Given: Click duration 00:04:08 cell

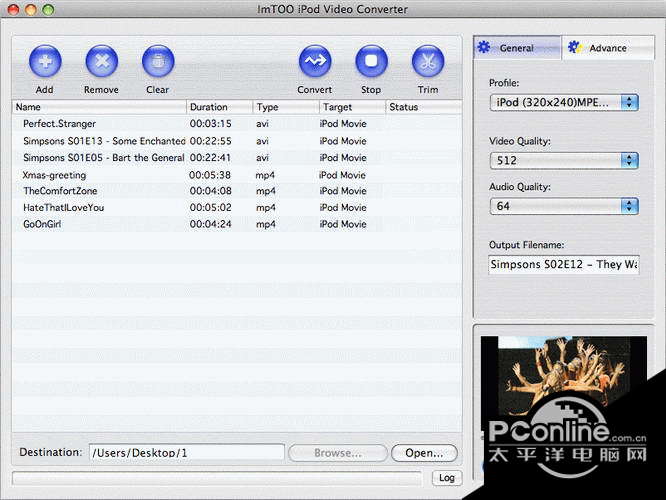Looking at the screenshot, I should tap(211, 191).
